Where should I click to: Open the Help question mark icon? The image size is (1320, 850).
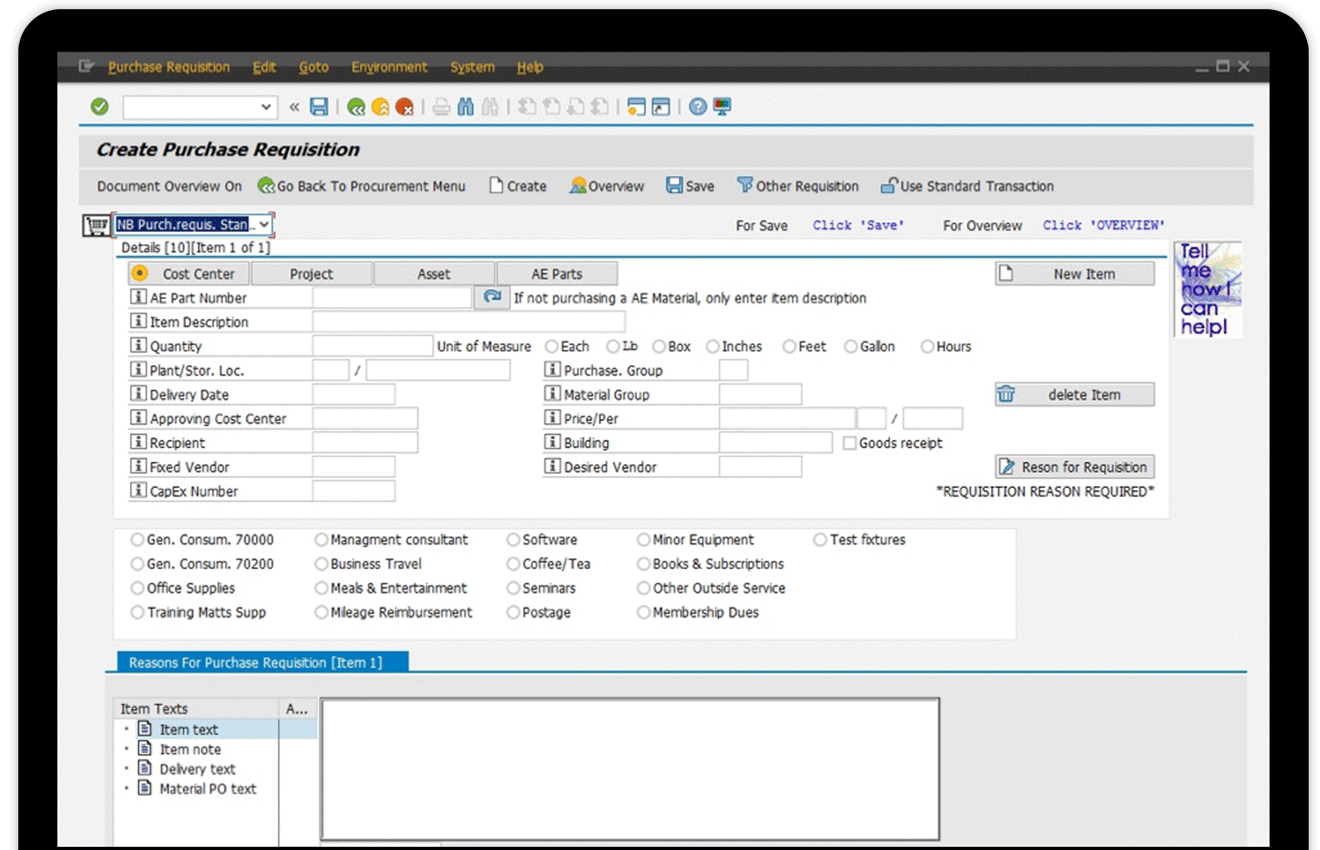click(698, 107)
